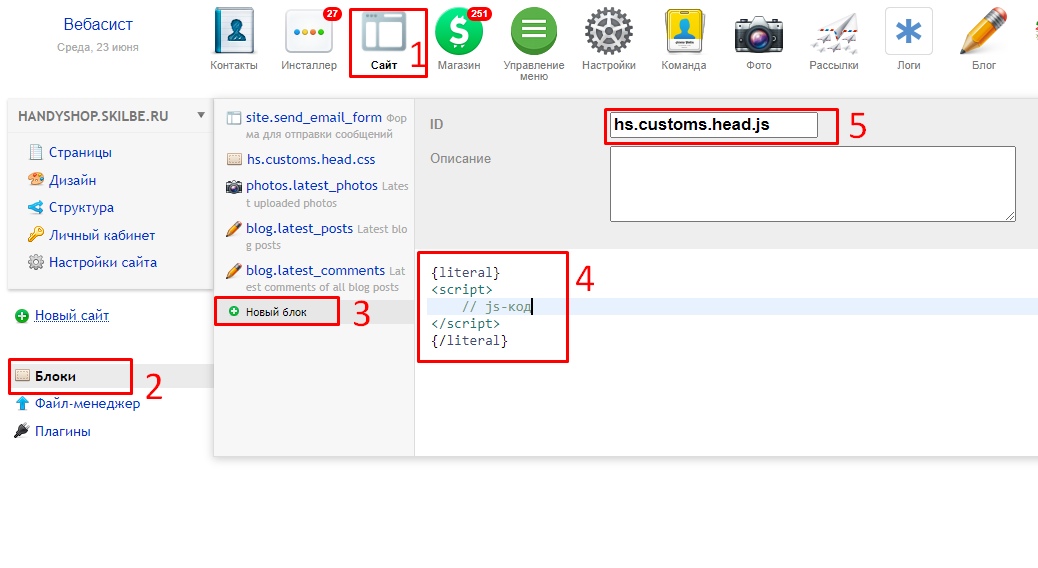This screenshot has width=1038, height=568.
Task: Select the hs.customs.head.css block
Action: point(311,159)
